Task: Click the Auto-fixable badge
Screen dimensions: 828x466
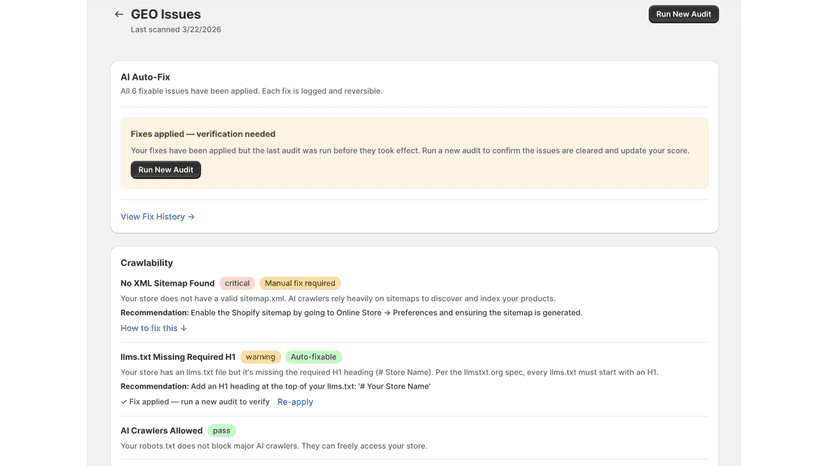Action: (314, 357)
